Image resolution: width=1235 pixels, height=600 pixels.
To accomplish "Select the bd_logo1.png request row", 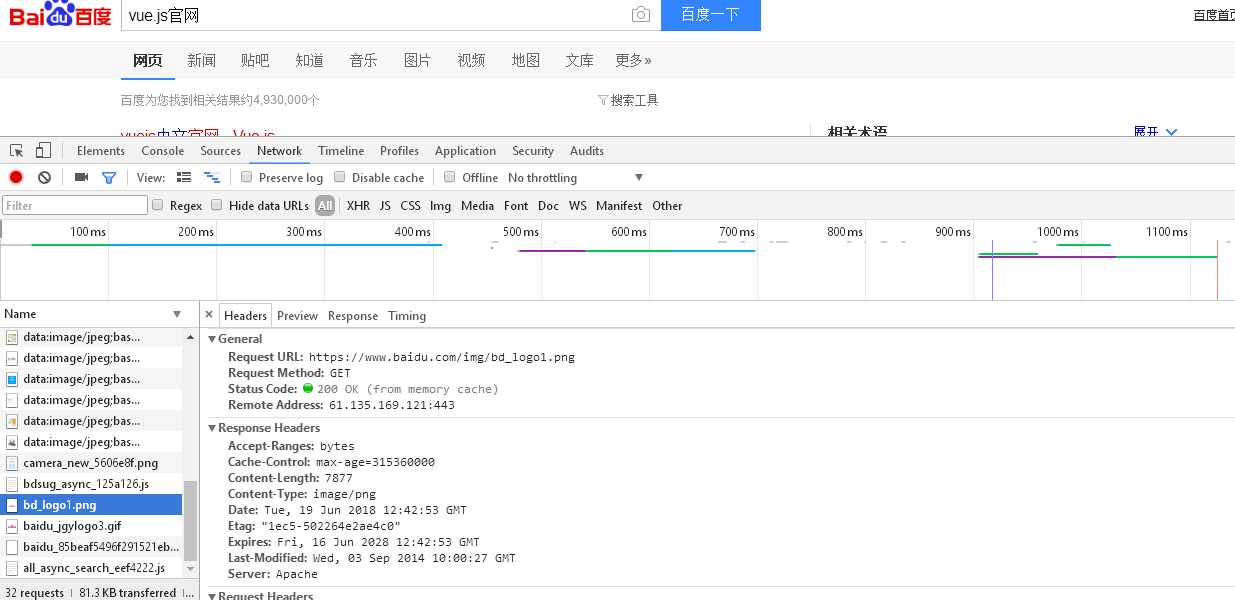I will point(91,505).
